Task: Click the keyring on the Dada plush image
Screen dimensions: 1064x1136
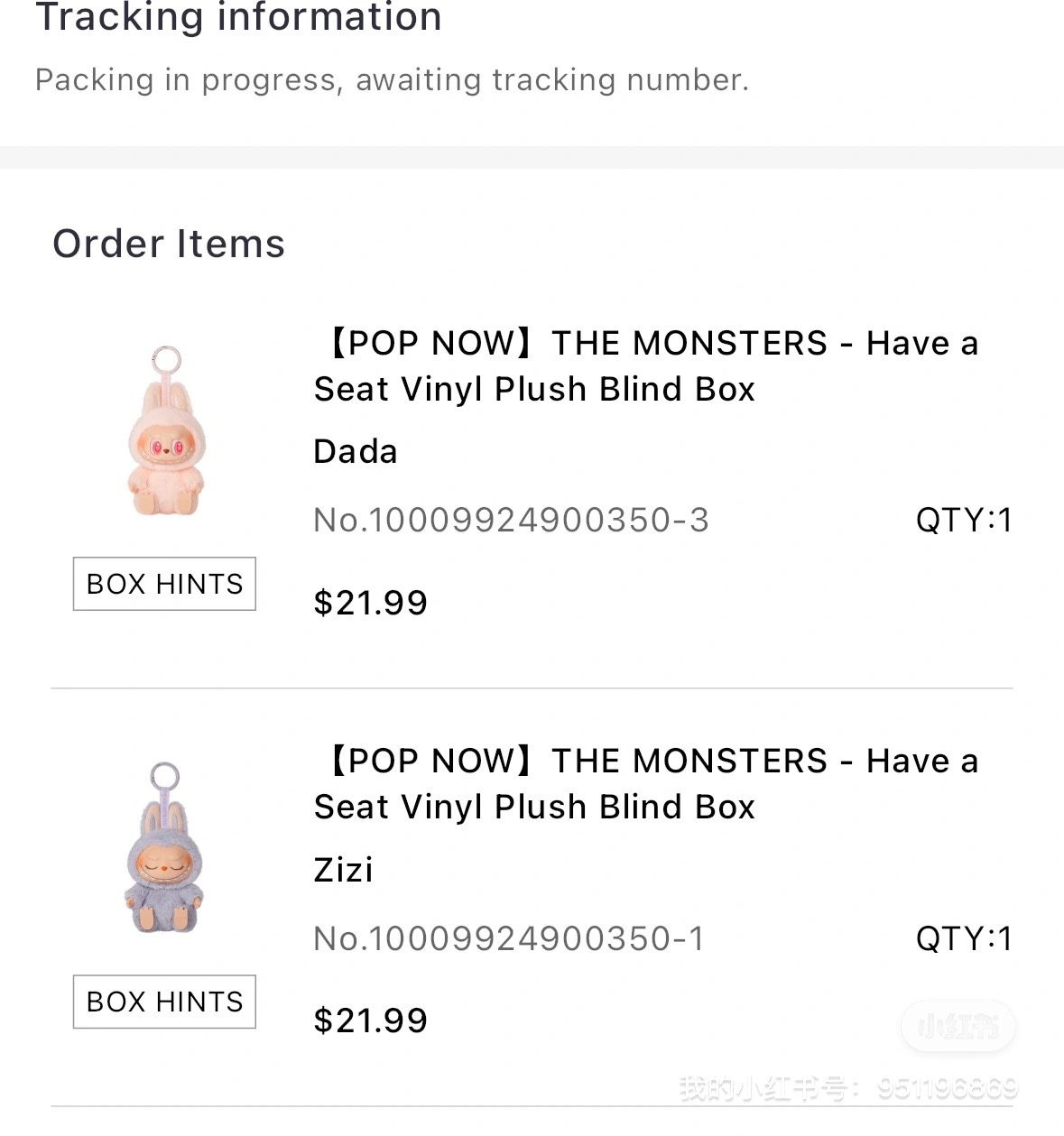Action: tap(166, 359)
